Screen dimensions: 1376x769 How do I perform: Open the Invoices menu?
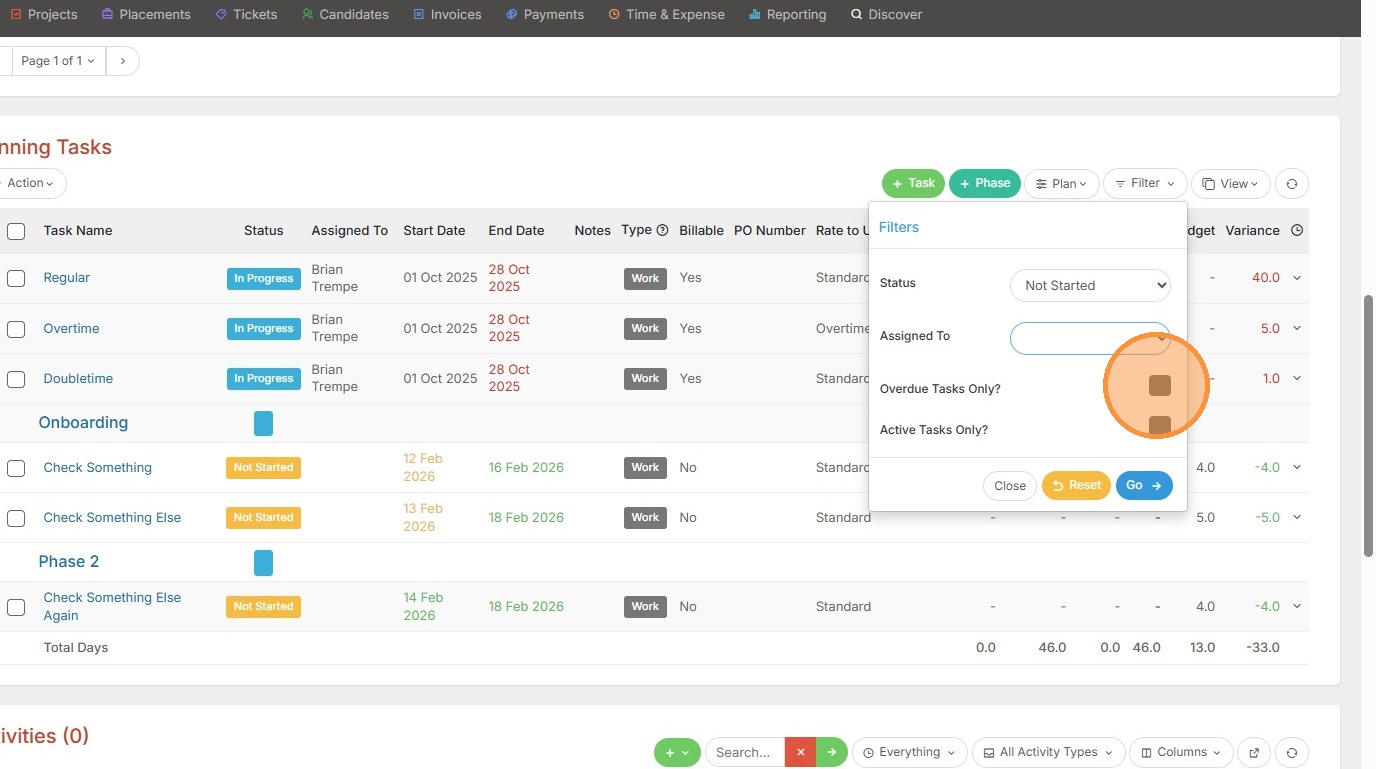pyautogui.click(x=447, y=14)
